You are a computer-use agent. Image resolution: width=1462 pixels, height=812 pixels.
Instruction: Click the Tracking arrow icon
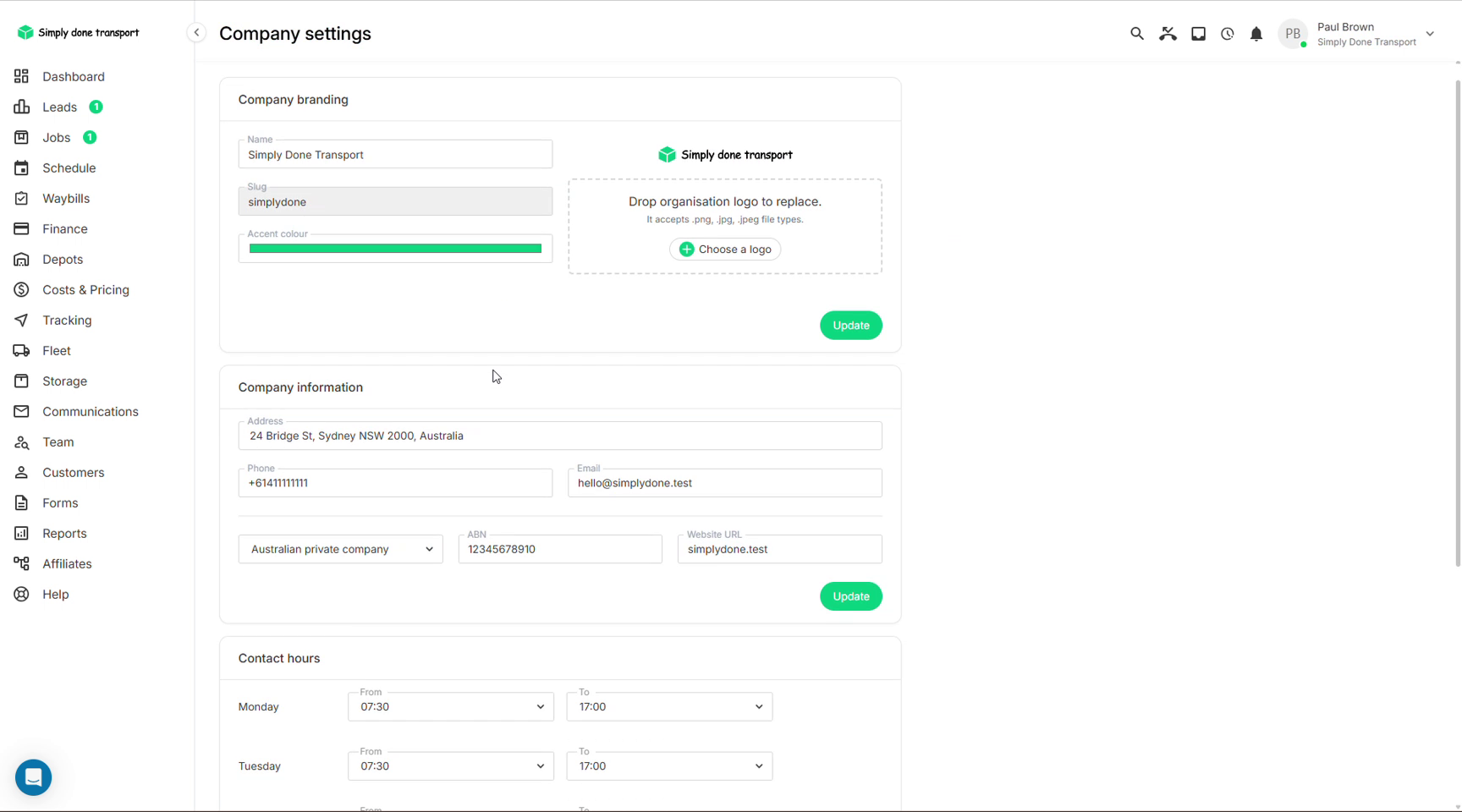[22, 320]
